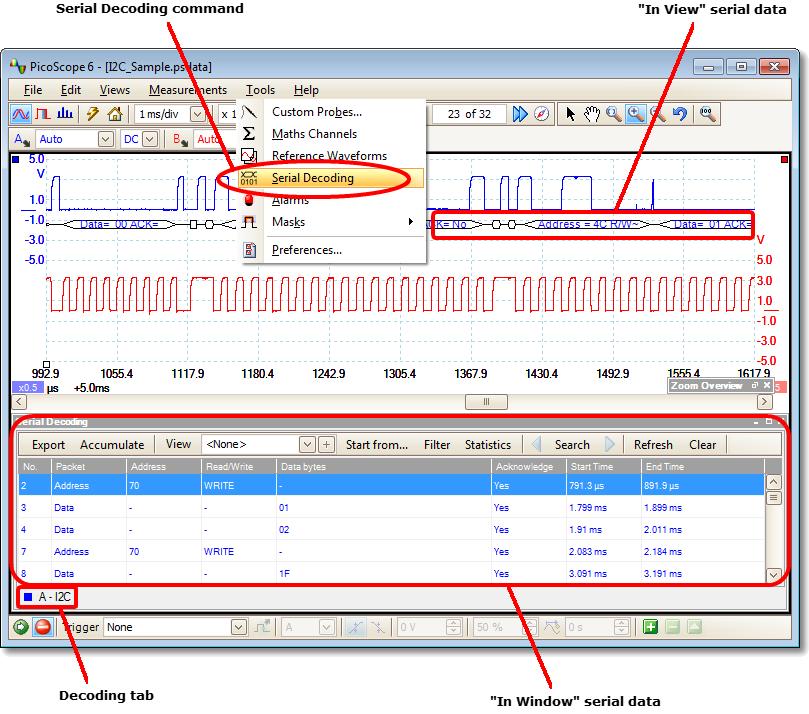
Task: Click the Preferences menu icon
Action: tap(250, 250)
